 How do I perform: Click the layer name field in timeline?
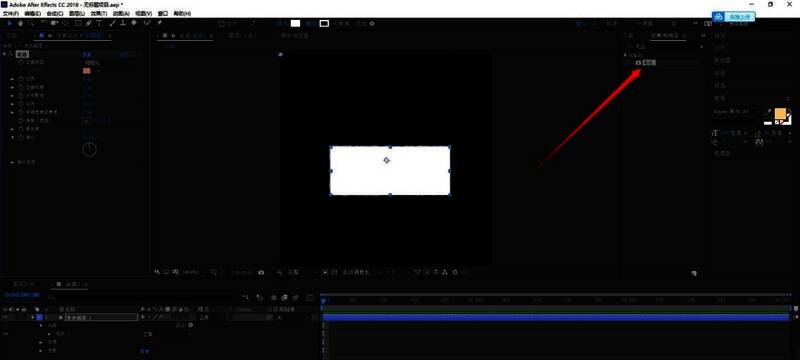pyautogui.click(x=101, y=317)
